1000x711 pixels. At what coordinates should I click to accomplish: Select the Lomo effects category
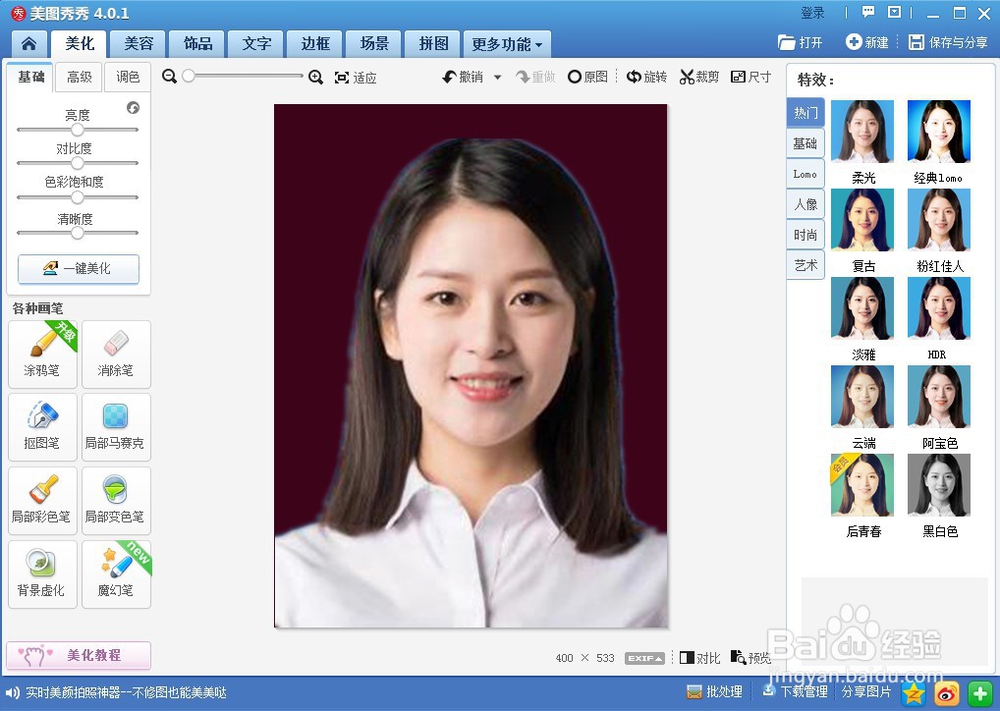(805, 174)
